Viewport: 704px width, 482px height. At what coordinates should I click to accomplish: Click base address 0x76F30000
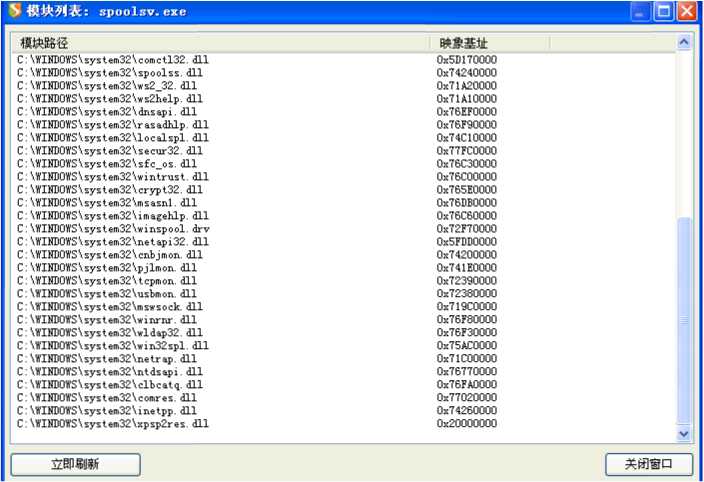pos(466,333)
